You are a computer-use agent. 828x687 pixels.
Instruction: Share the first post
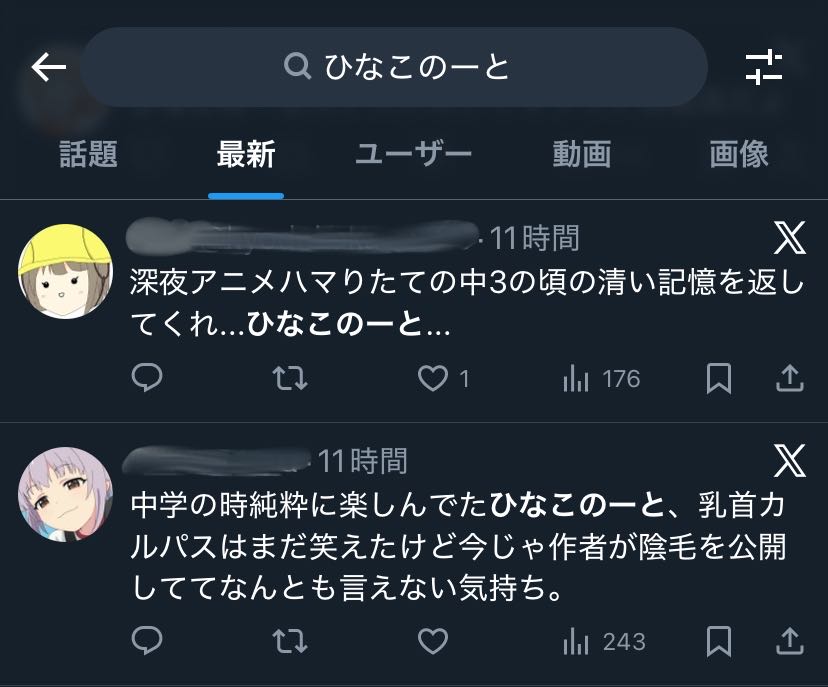(790, 378)
